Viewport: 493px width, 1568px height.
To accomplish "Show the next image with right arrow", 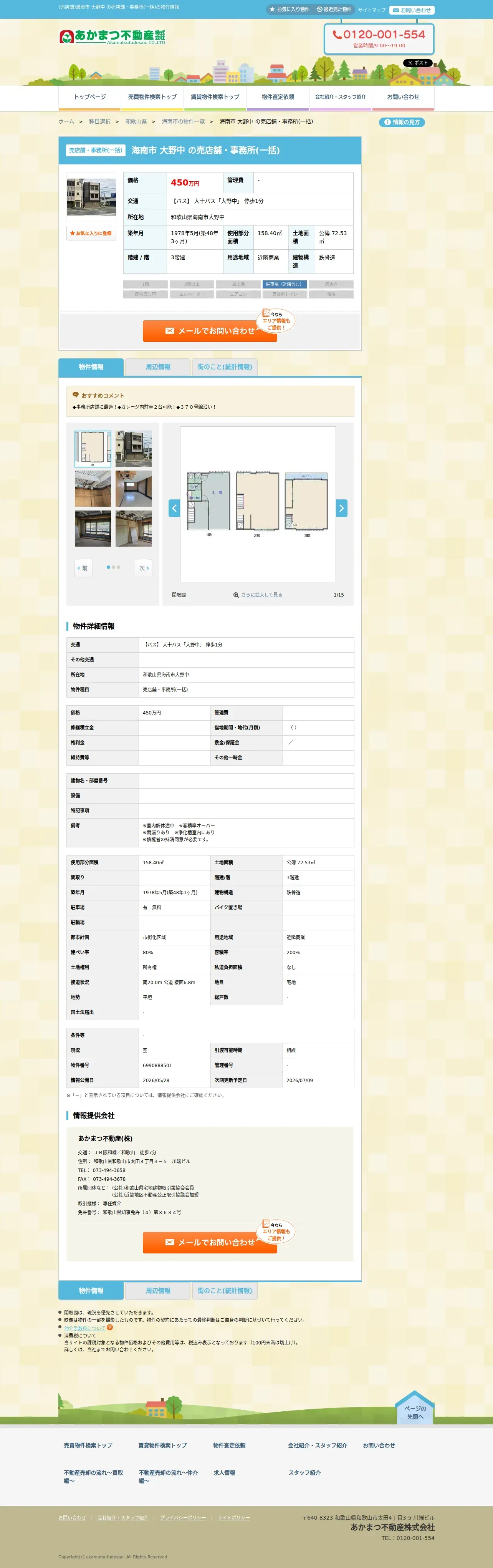I will coord(341,508).
